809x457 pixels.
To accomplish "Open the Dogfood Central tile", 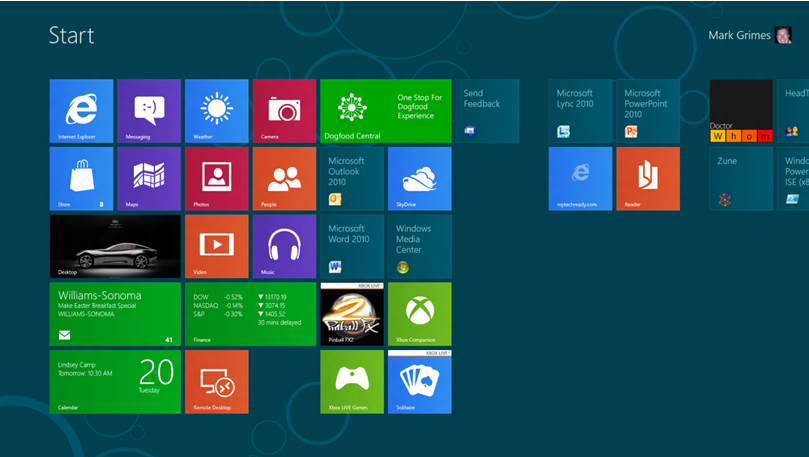I will tap(386, 111).
